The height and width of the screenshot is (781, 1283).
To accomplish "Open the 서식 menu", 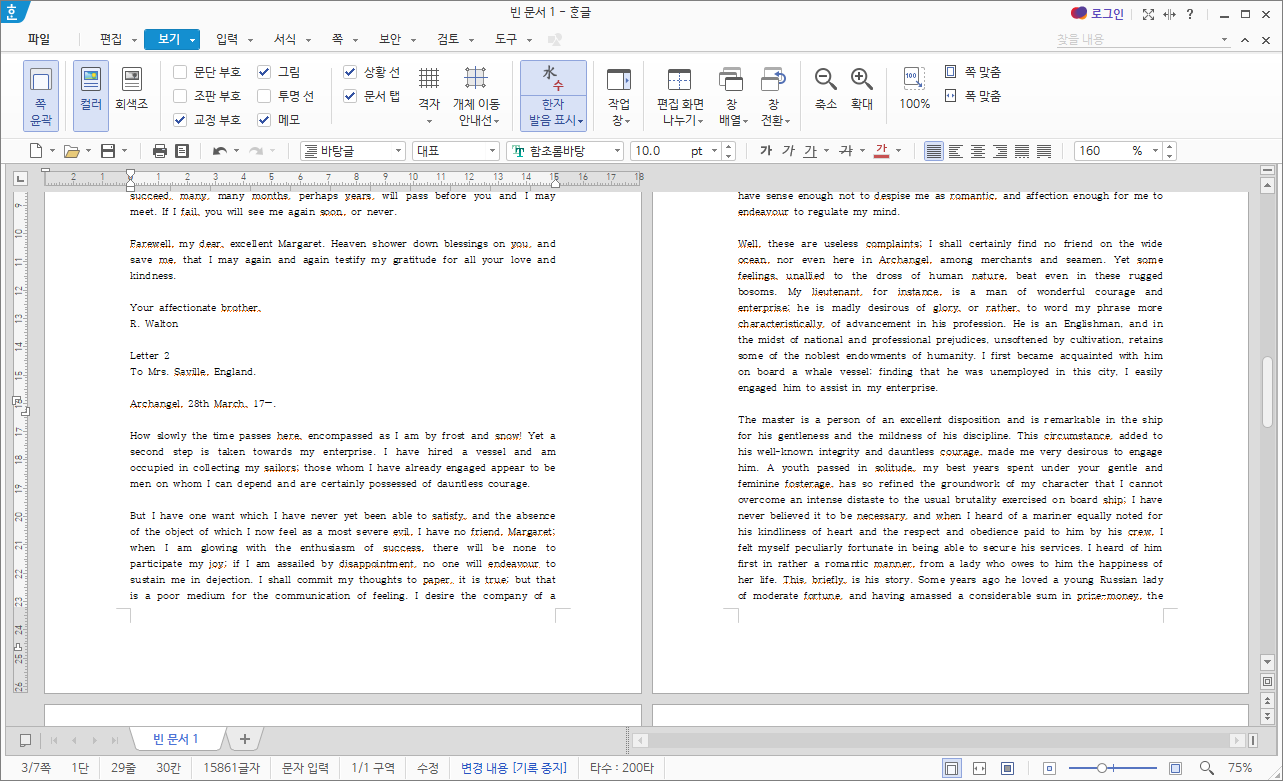I will [285, 39].
